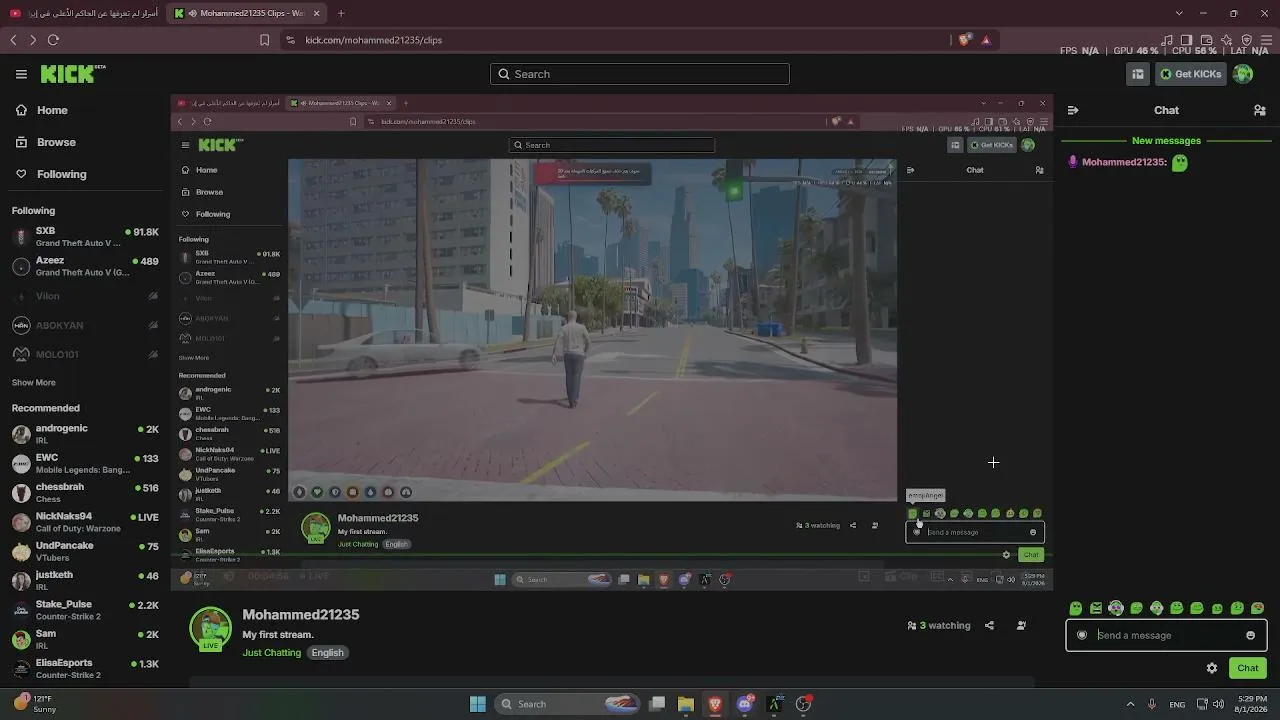Open chat settings gear icon
Image resolution: width=1280 pixels, height=720 pixels.
pyautogui.click(x=1212, y=668)
